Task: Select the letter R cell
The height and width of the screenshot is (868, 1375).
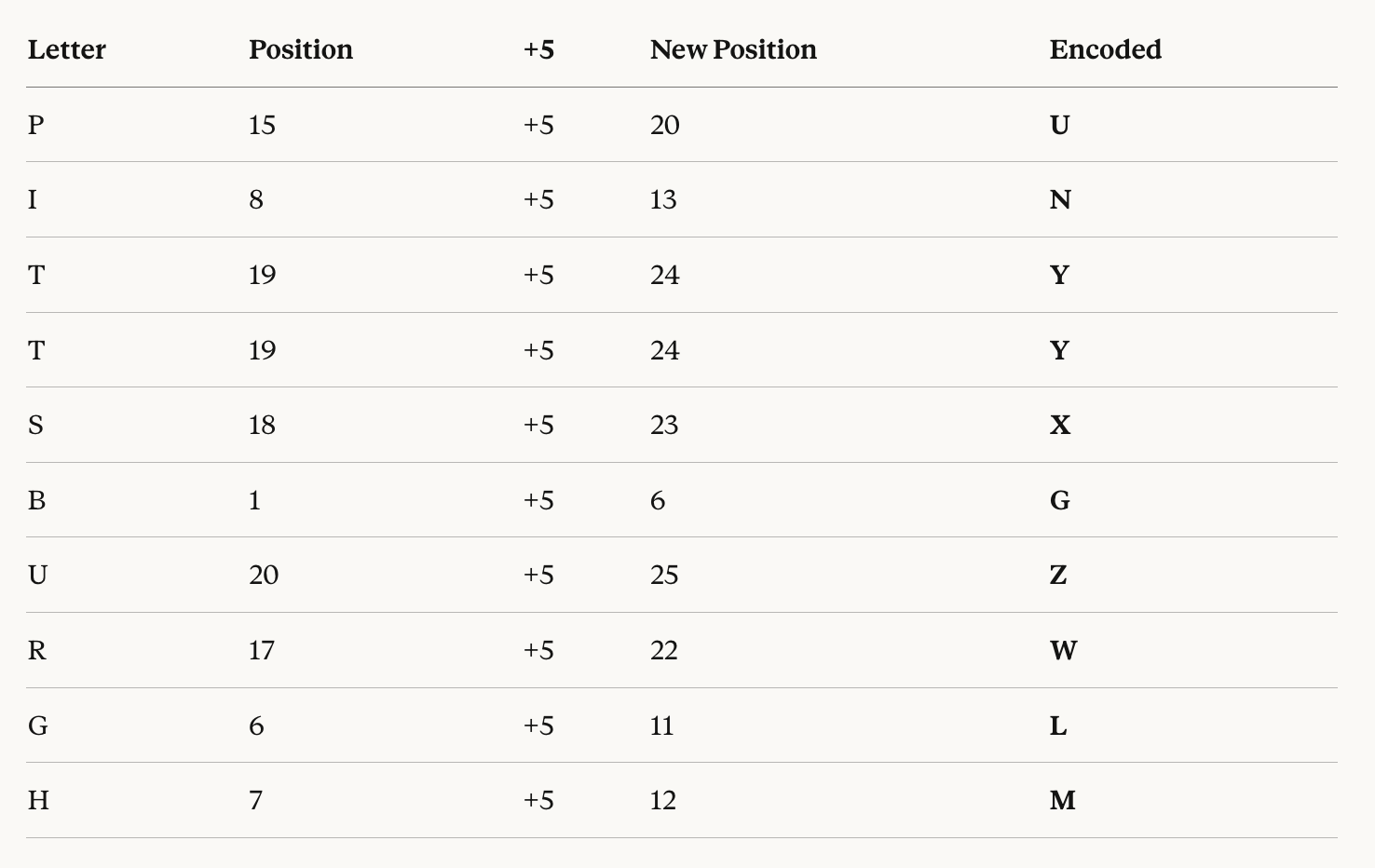Action: [36, 650]
